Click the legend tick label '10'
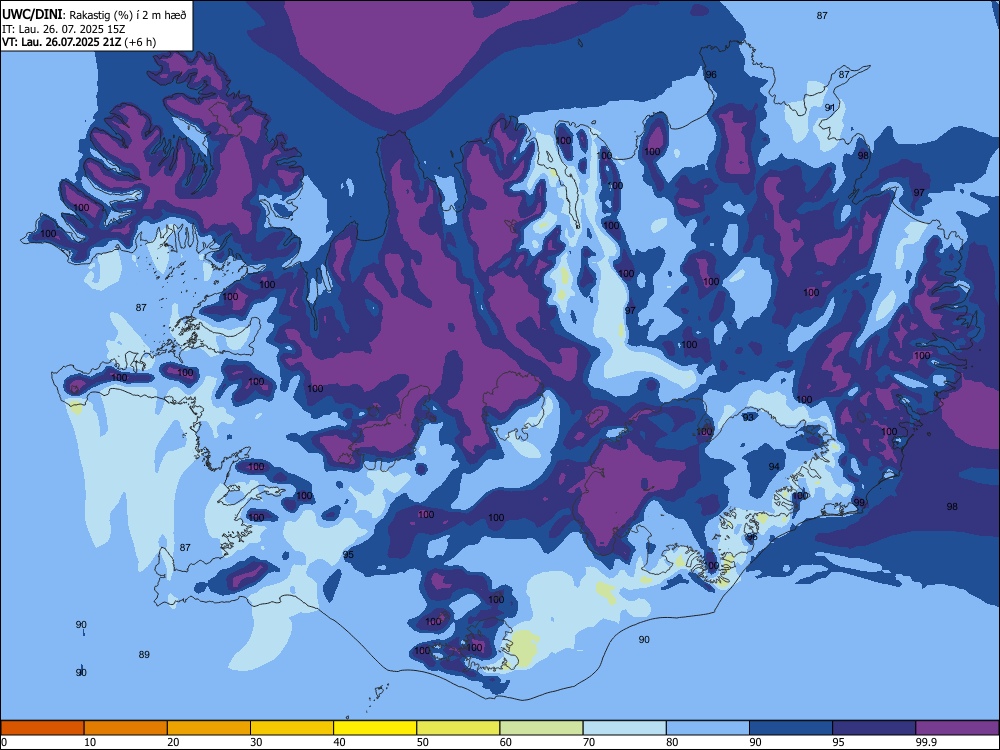1000x750 pixels. 90,742
